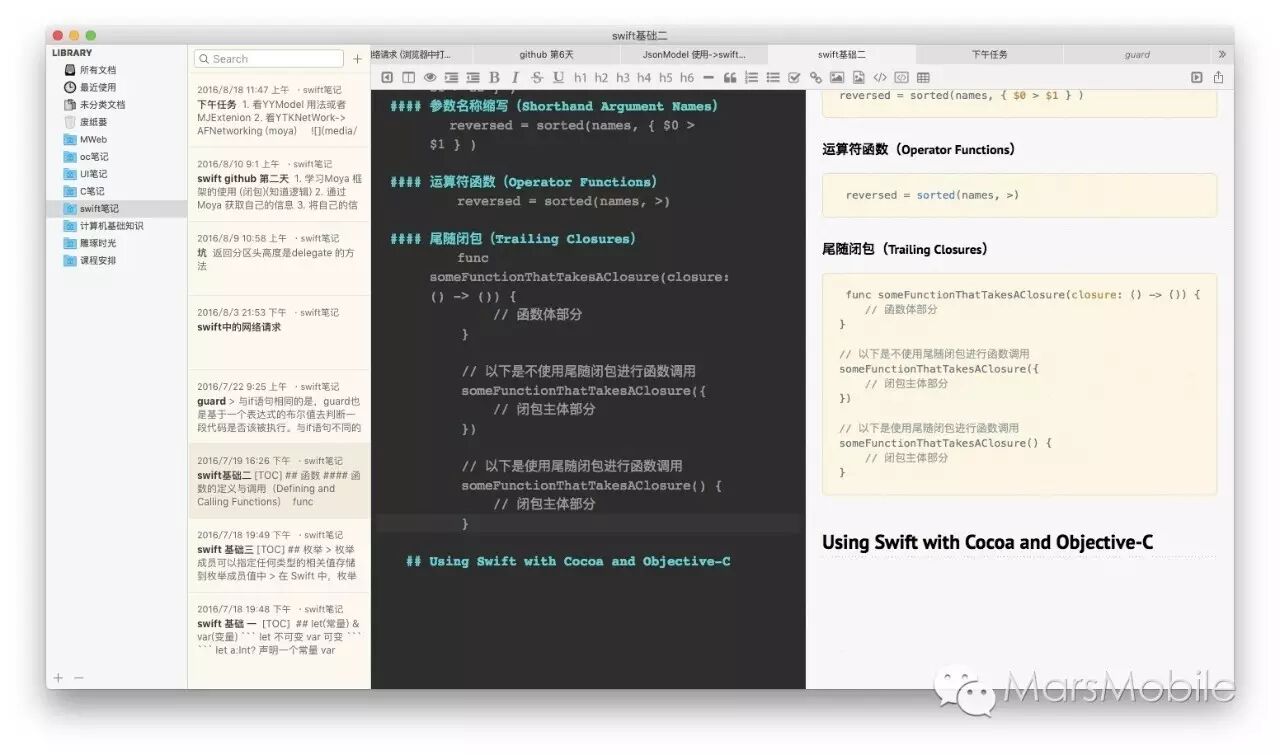The image size is (1280, 755).
Task: Select the oc笔记 folder
Action: click(116, 156)
